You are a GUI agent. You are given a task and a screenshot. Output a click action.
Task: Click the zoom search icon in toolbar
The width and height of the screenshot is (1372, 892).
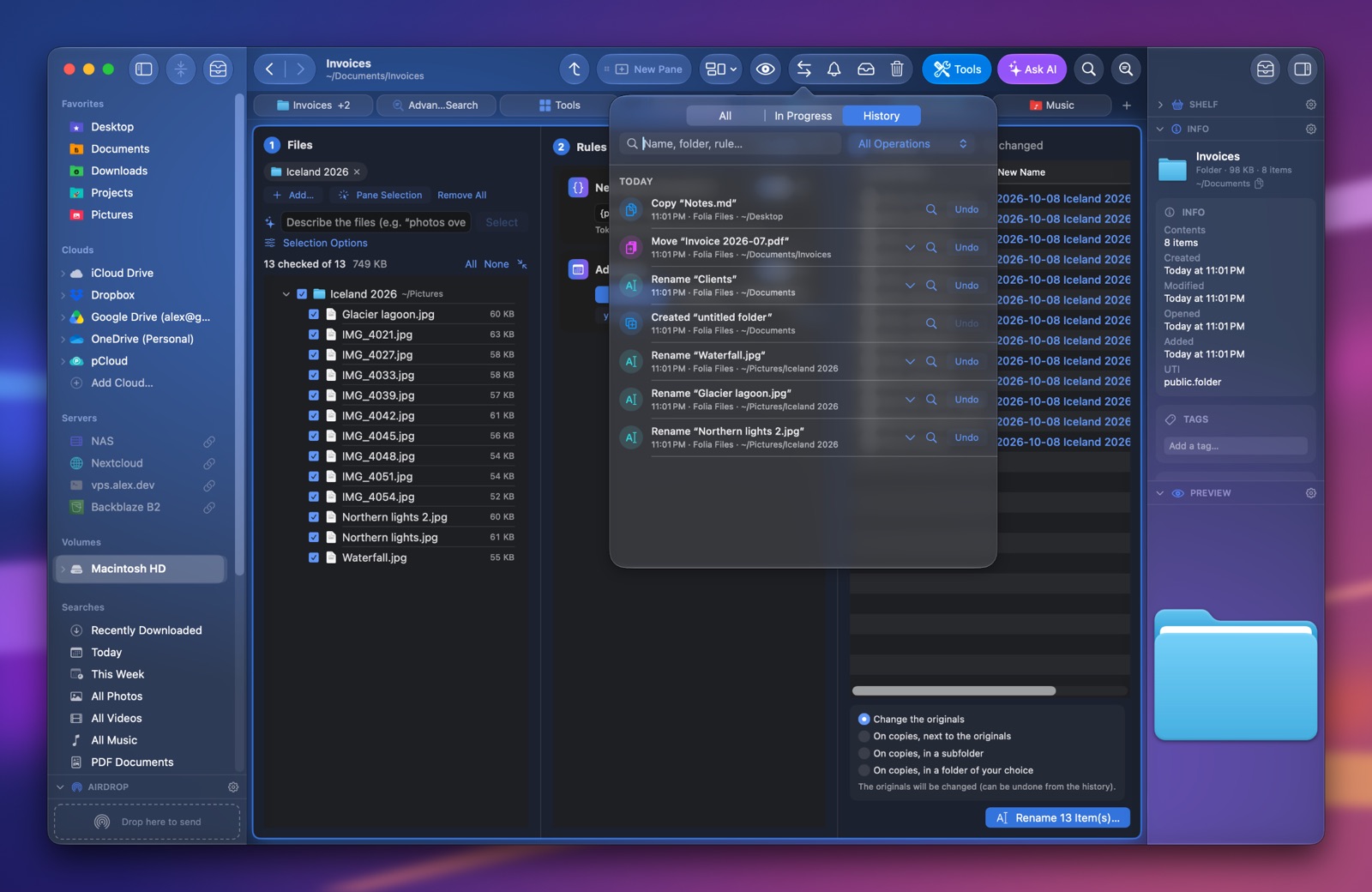click(x=1126, y=69)
